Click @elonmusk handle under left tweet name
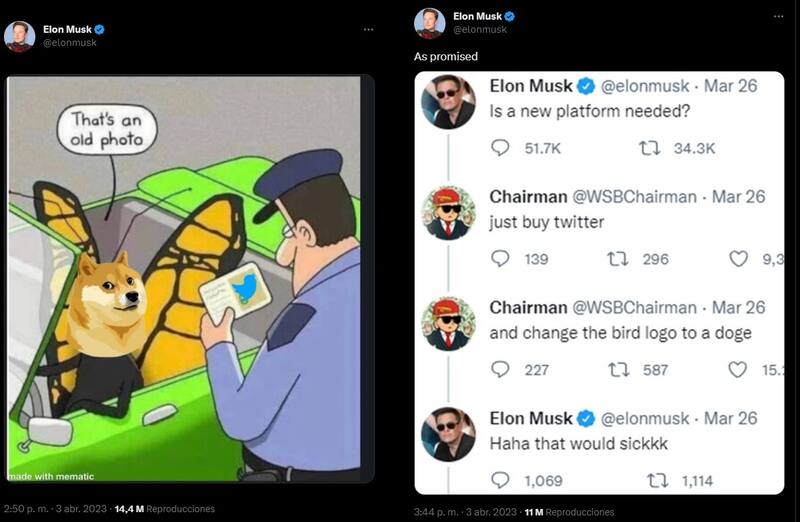The height and width of the screenshot is (522, 800). (x=70, y=43)
